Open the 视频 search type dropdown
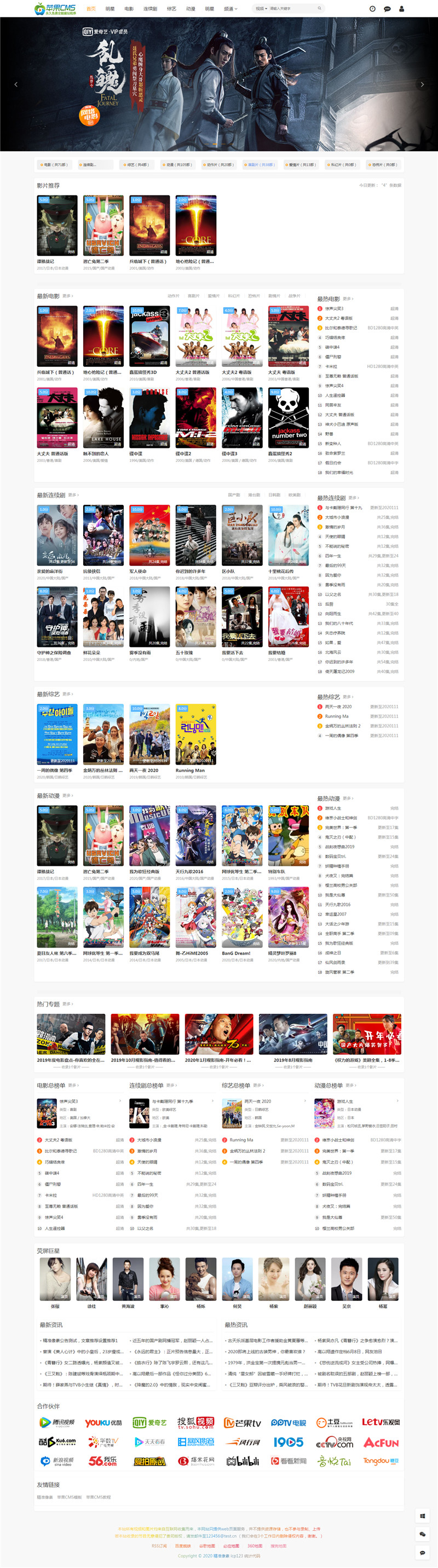This screenshot has height=1568, width=438. pyautogui.click(x=261, y=9)
